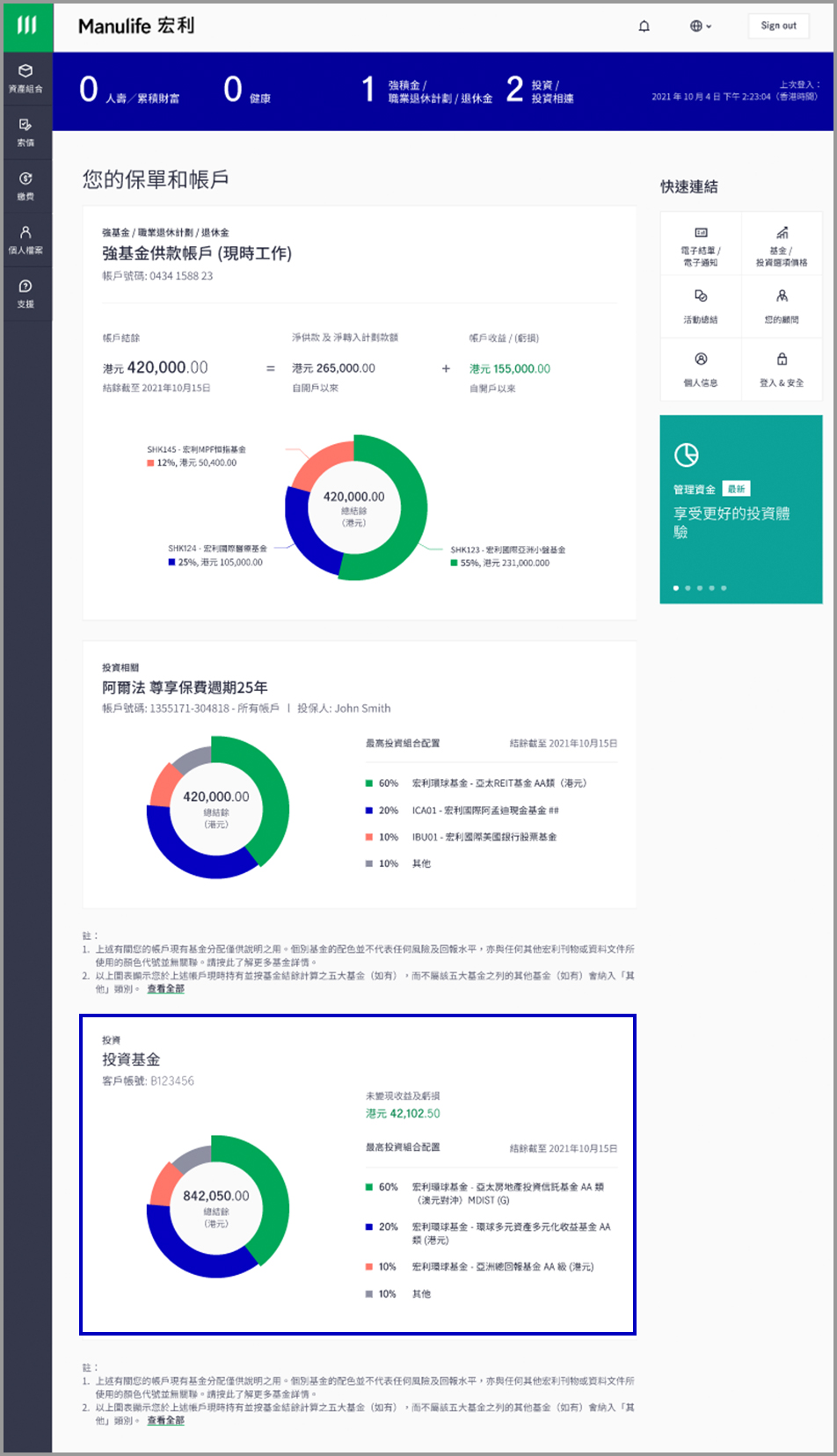Click bottom 查看全部 link

pyautogui.click(x=165, y=1421)
